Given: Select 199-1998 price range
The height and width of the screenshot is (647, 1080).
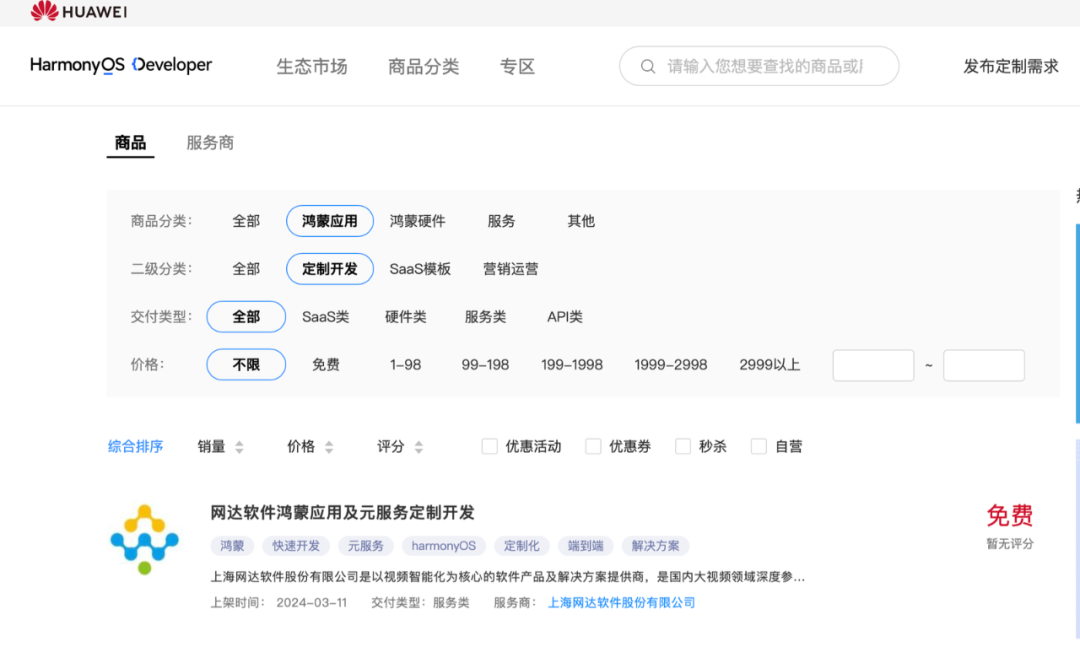Looking at the screenshot, I should [x=572, y=364].
